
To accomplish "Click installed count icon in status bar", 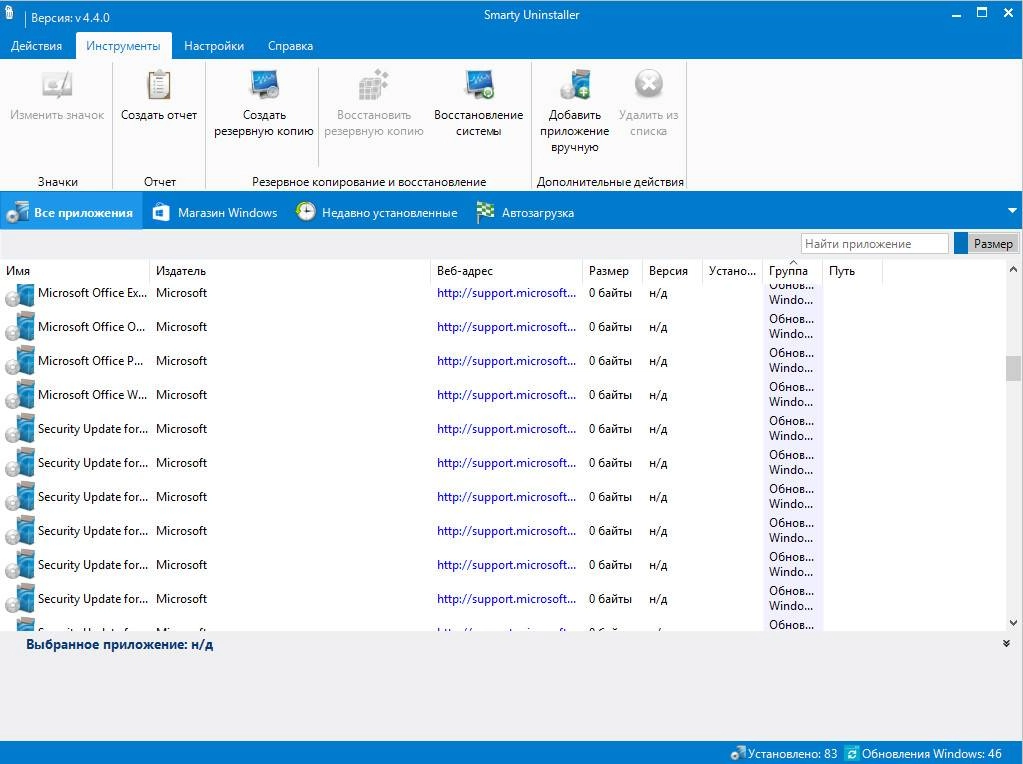I will click(x=738, y=754).
